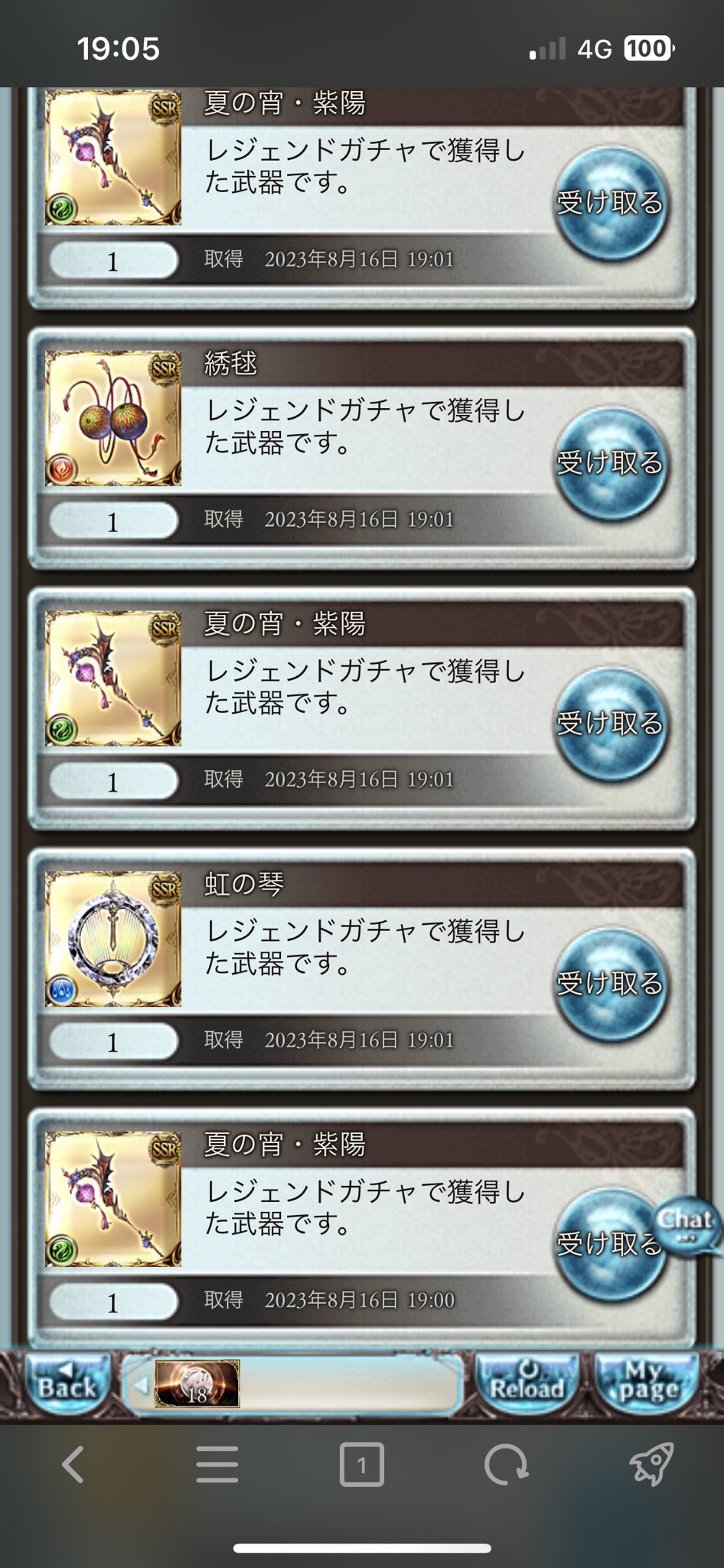This screenshot has width=724, height=1568.
Task: Select the middle 夏の宵・紫陽 staff thumbnail
Action: pyautogui.click(x=113, y=678)
